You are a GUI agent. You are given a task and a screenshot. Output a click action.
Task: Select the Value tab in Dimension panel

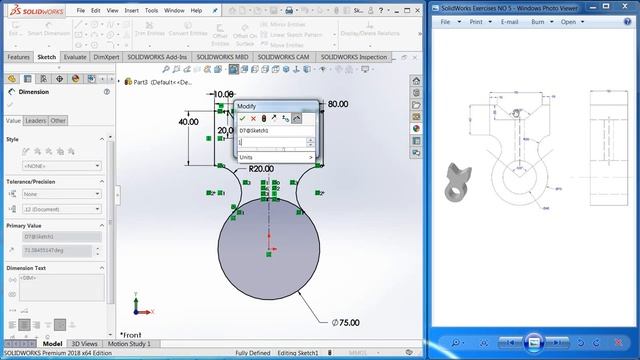[13, 120]
